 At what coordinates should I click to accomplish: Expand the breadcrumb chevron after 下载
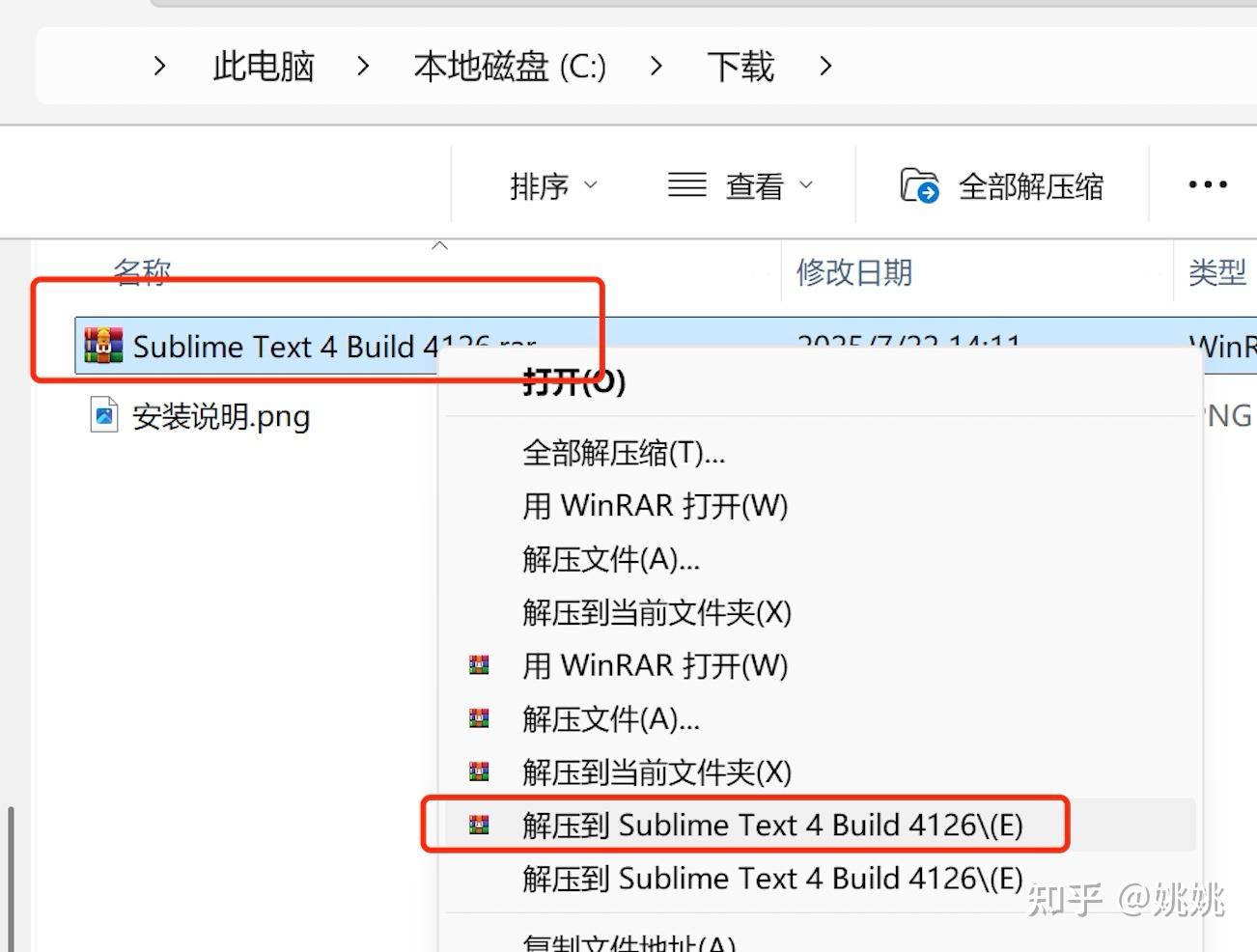pos(826,67)
